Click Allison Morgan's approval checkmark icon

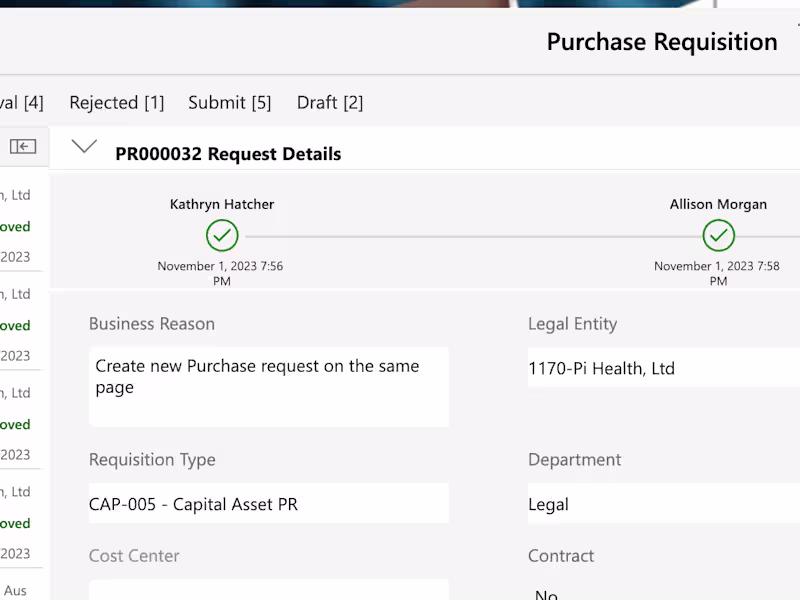718,236
